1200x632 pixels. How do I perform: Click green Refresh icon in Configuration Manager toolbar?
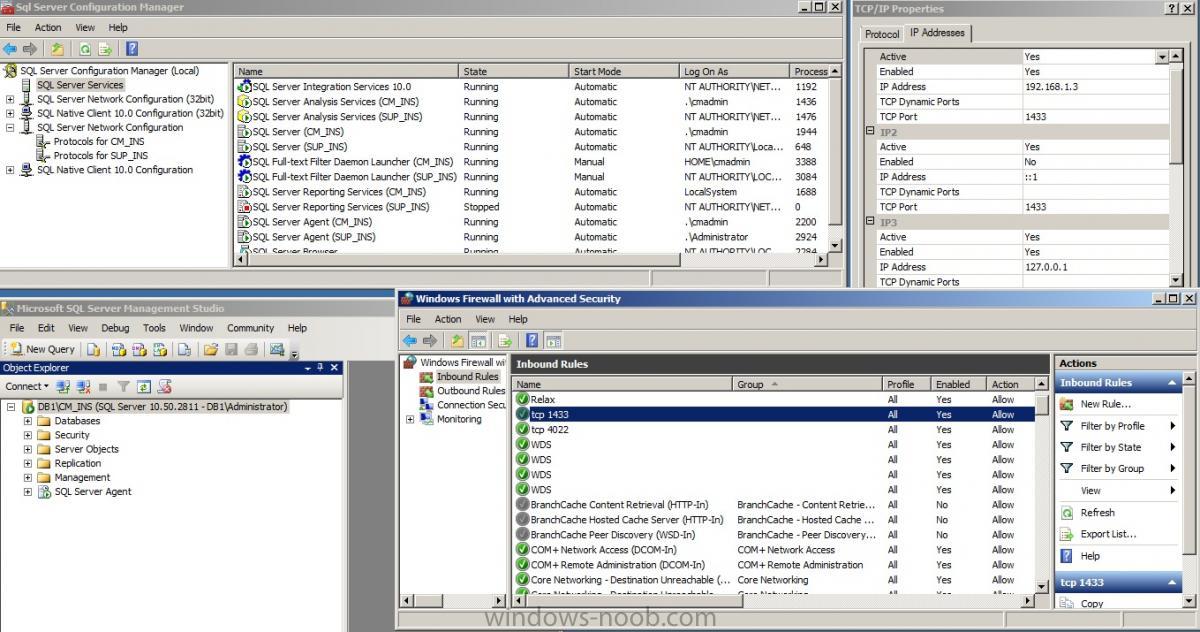[x=85, y=48]
